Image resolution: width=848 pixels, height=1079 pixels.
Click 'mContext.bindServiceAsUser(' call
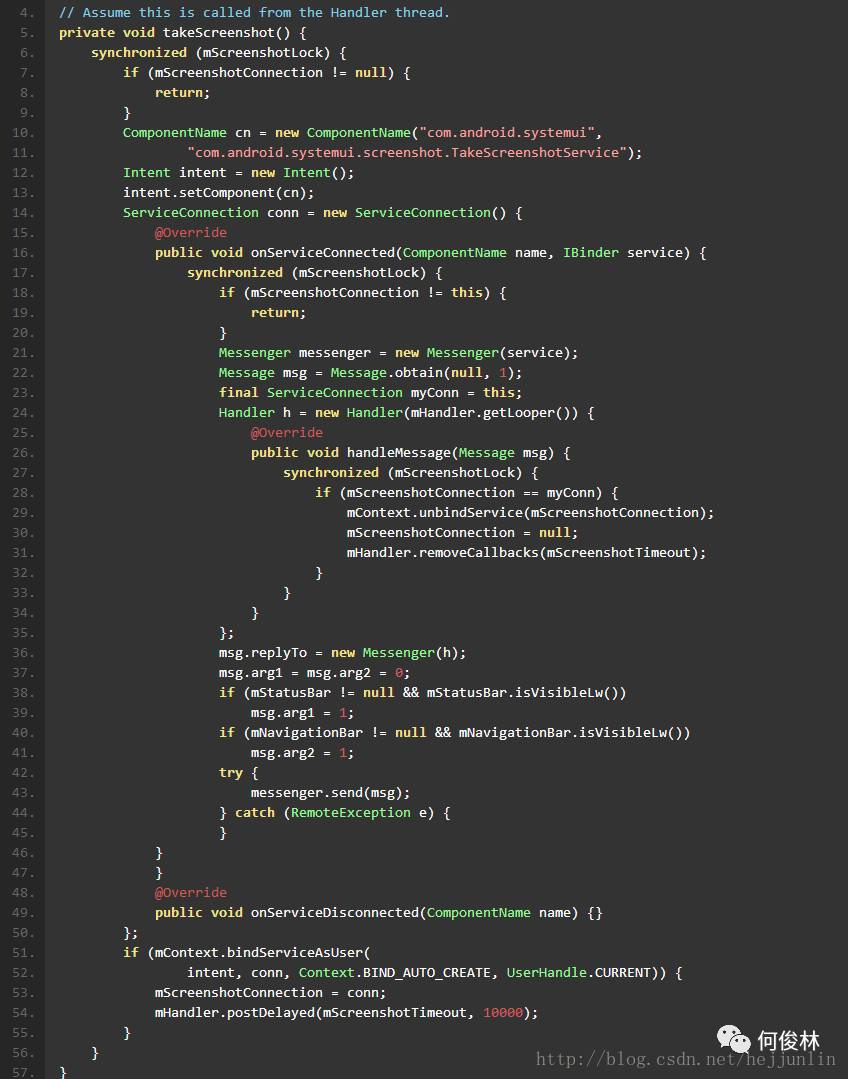pos(262,952)
